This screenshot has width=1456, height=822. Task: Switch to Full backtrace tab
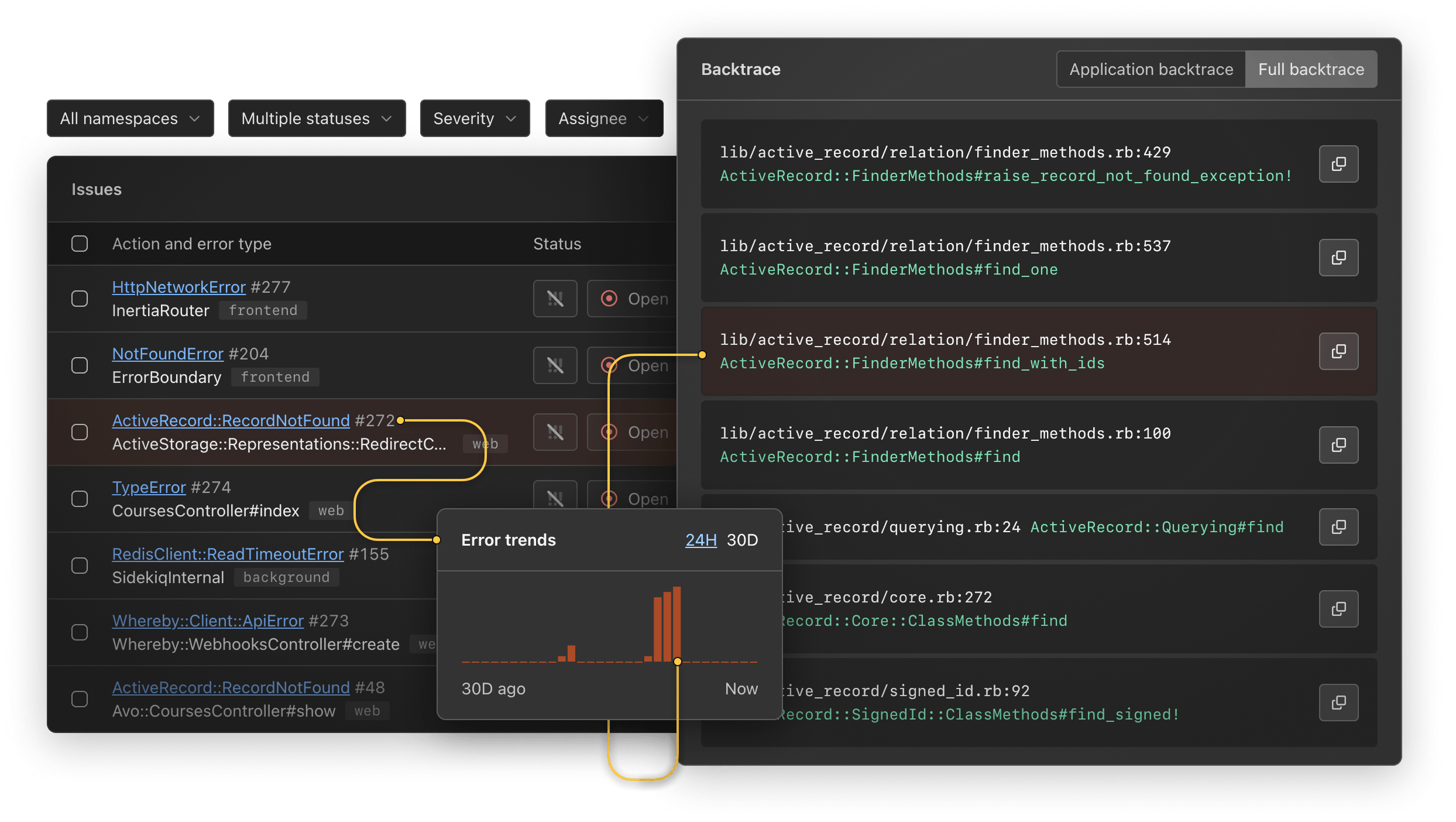click(1311, 69)
